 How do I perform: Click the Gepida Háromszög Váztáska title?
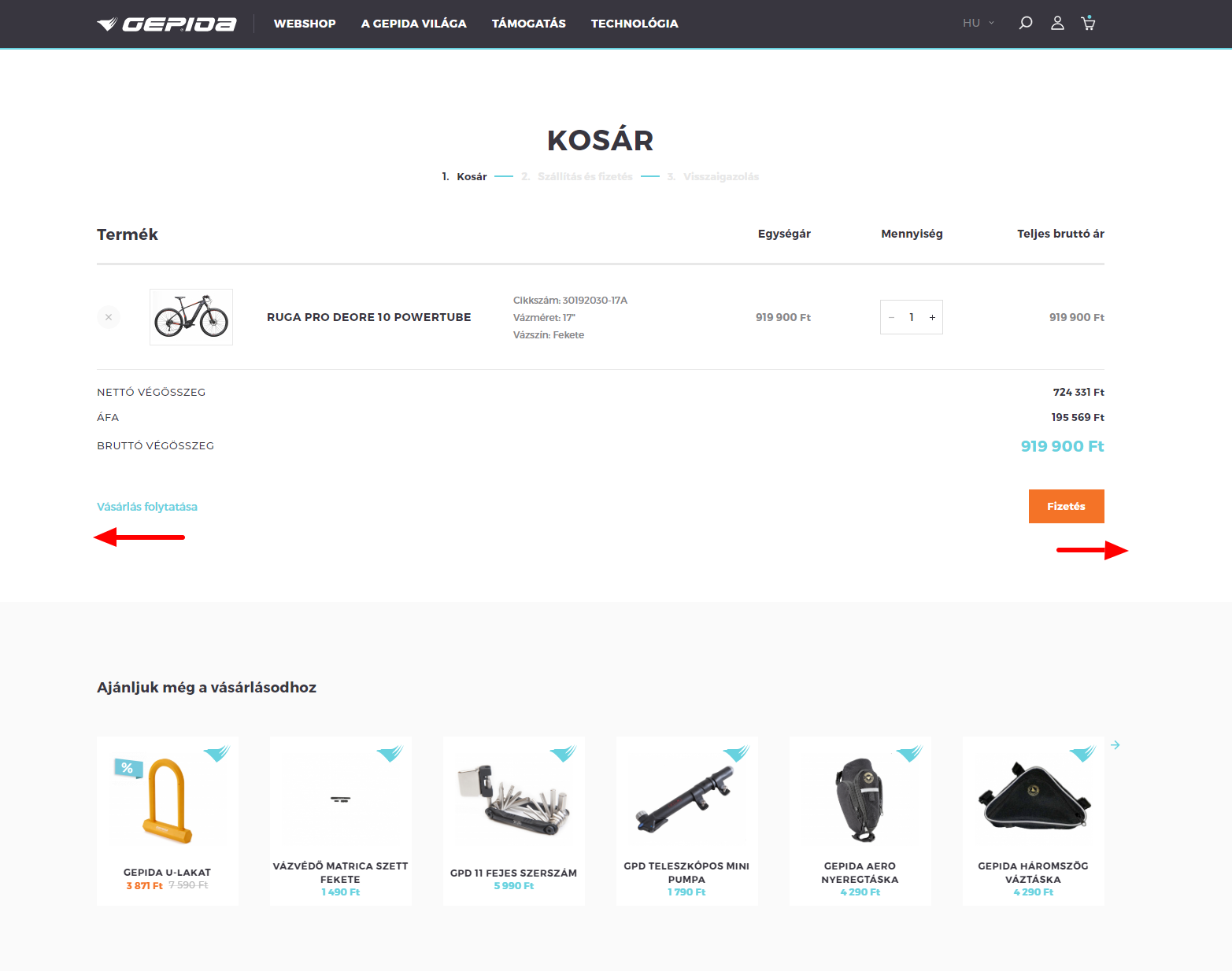click(x=1034, y=873)
